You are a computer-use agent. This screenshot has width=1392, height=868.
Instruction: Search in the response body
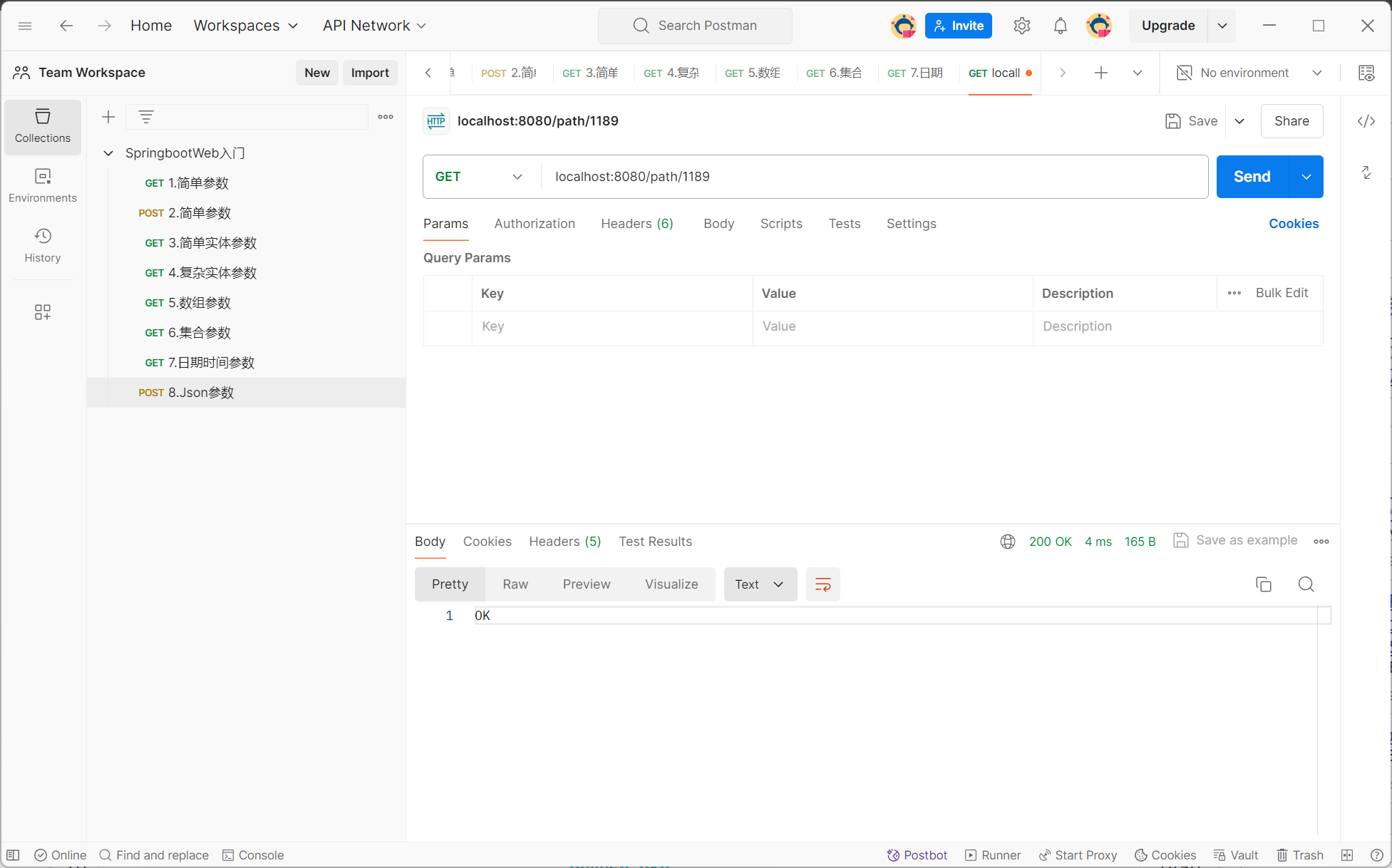(1306, 584)
